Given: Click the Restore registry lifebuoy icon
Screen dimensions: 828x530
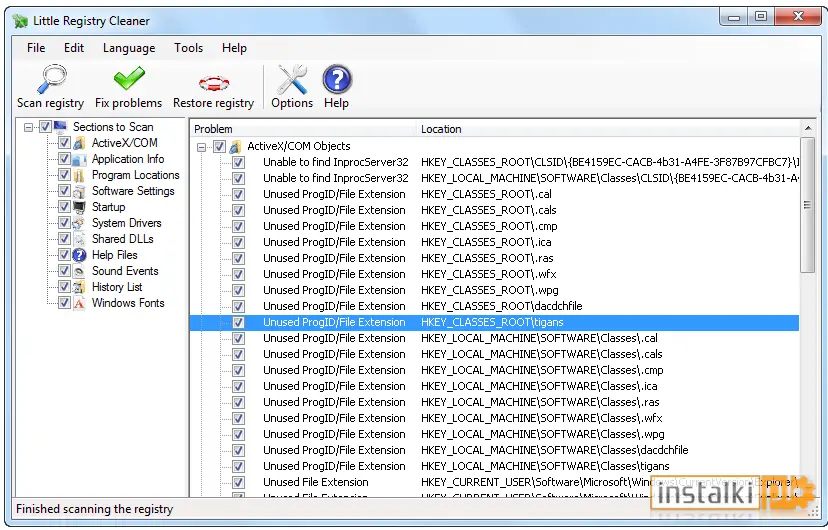Looking at the screenshot, I should (213, 83).
